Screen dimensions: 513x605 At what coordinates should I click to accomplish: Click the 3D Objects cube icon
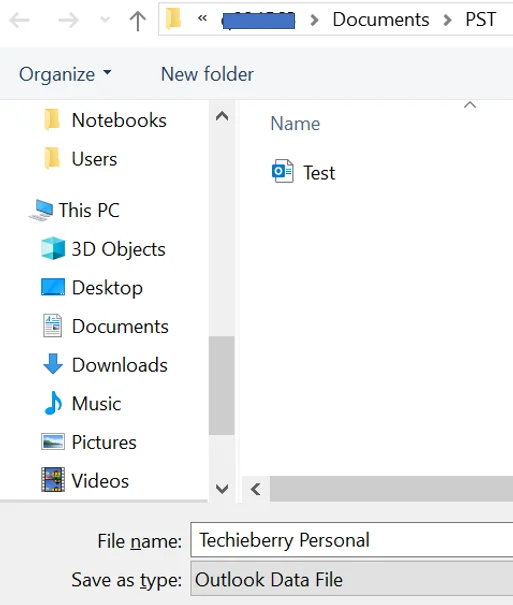click(53, 248)
